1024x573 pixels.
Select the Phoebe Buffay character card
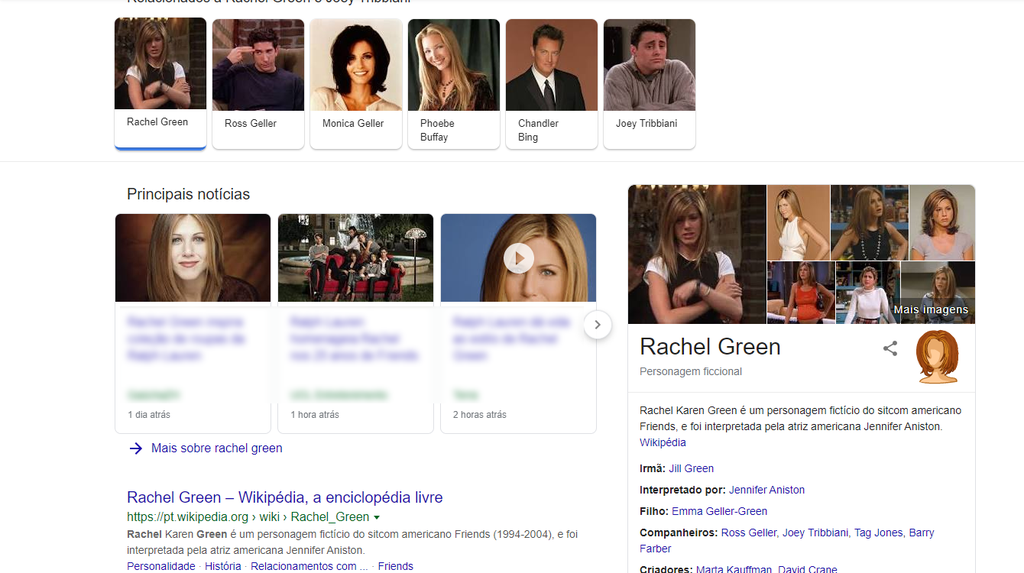click(454, 84)
